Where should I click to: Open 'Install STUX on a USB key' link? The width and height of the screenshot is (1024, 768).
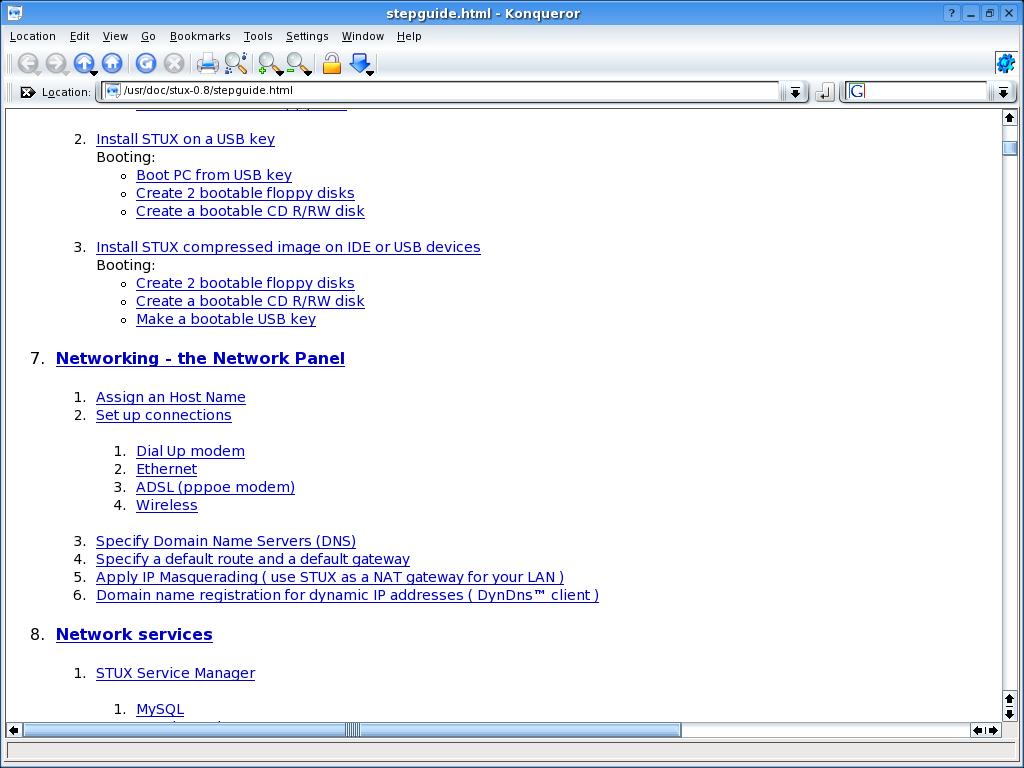[185, 139]
